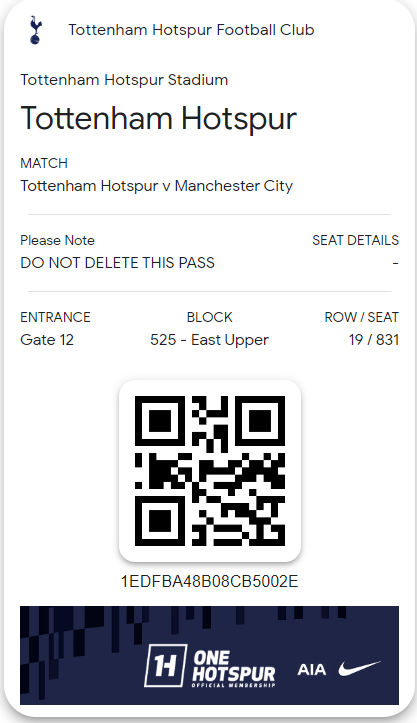Click the Please Note label
This screenshot has height=723, width=417.
point(57,240)
